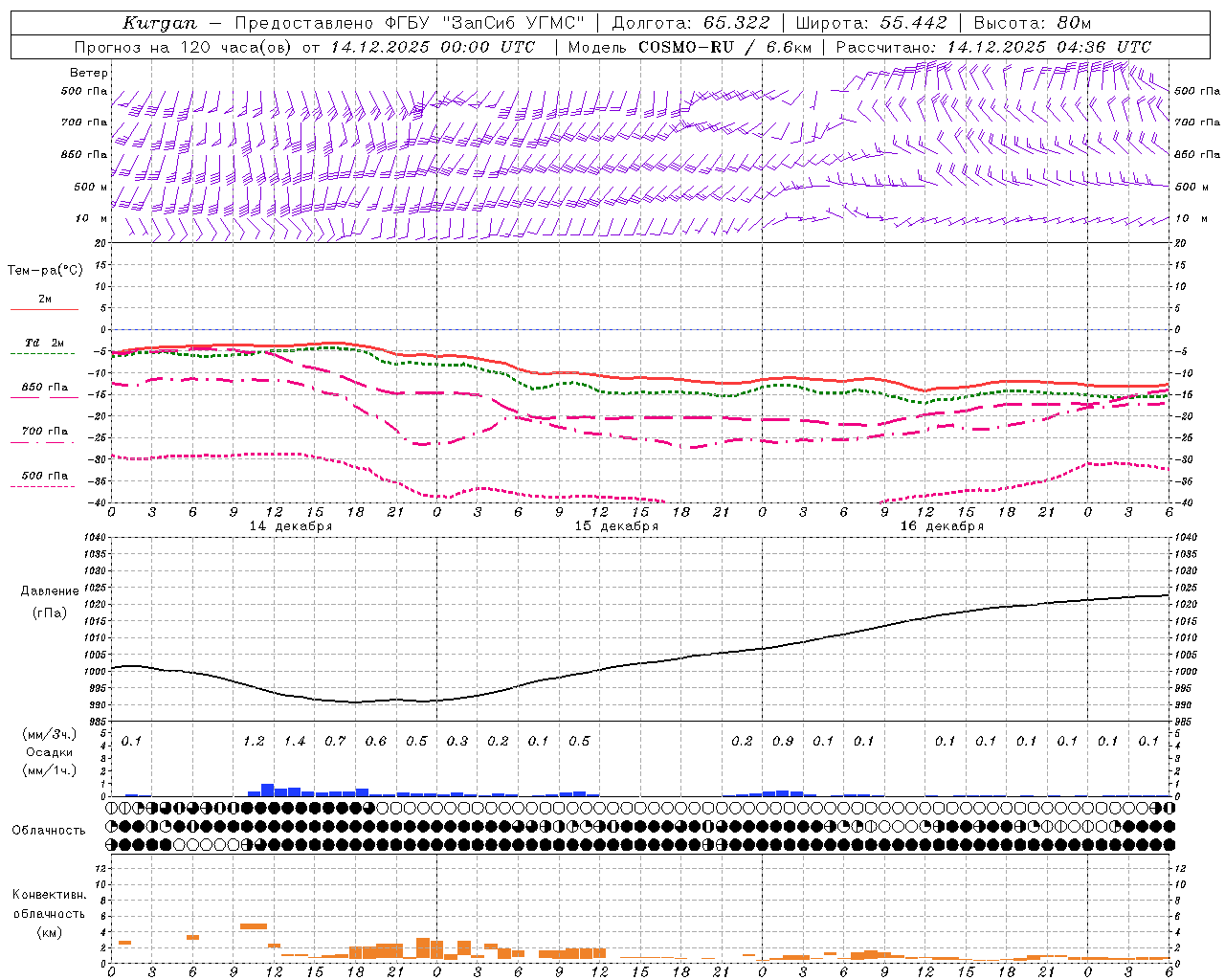Click the "1.4" precipitation value
1225x980 pixels.
pyautogui.click(x=295, y=742)
